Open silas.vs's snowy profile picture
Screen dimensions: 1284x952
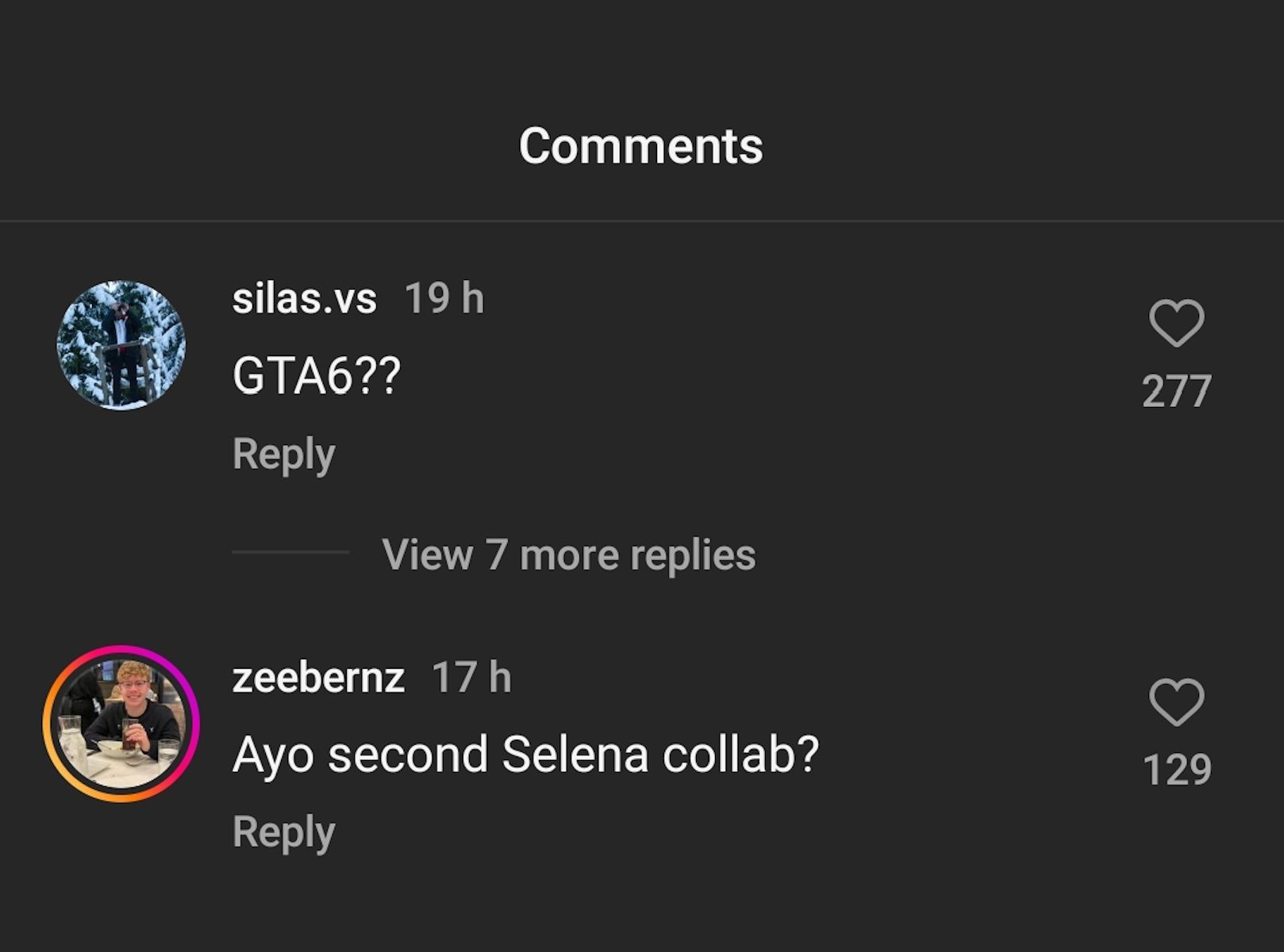tap(121, 345)
